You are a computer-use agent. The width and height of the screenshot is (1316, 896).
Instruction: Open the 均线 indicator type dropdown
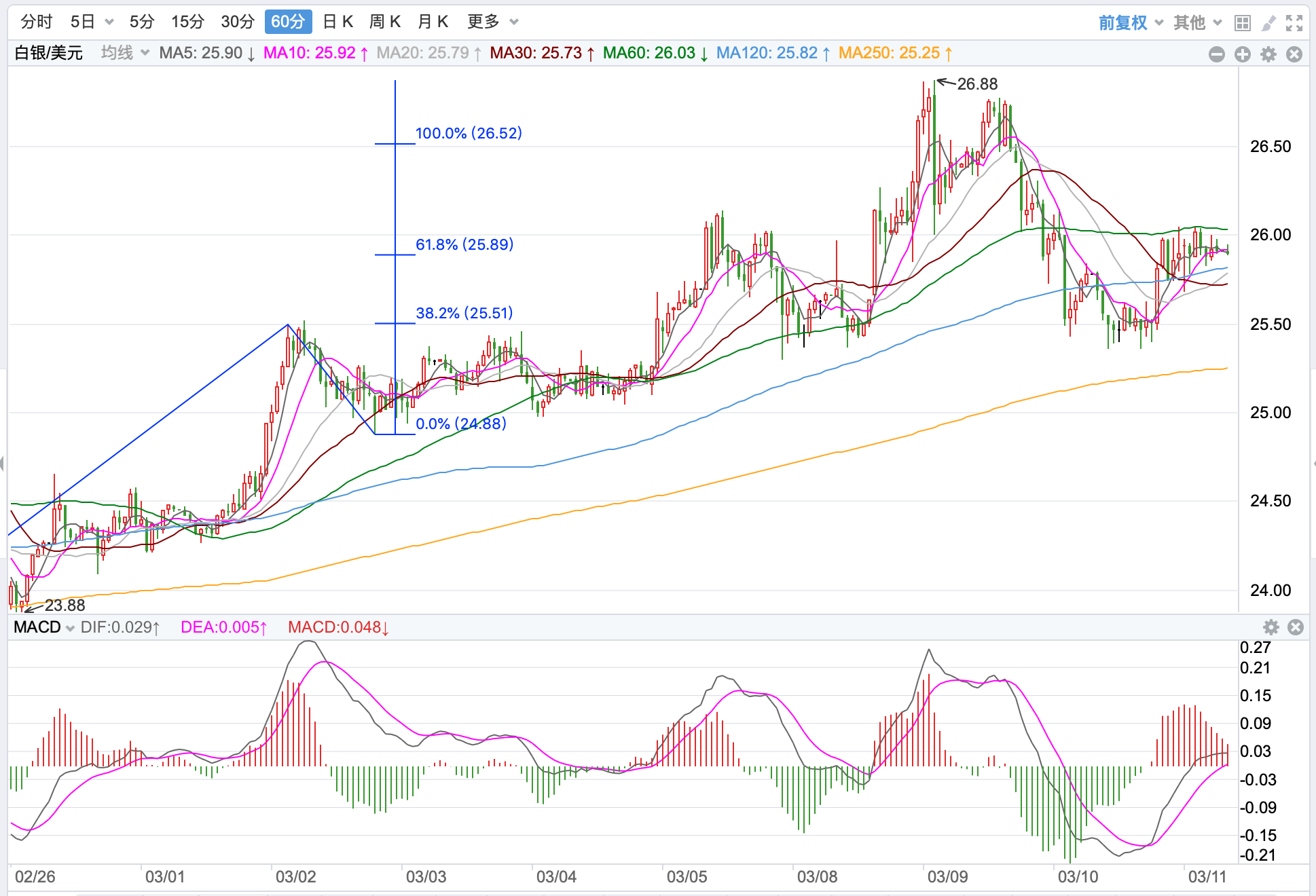pos(125,53)
